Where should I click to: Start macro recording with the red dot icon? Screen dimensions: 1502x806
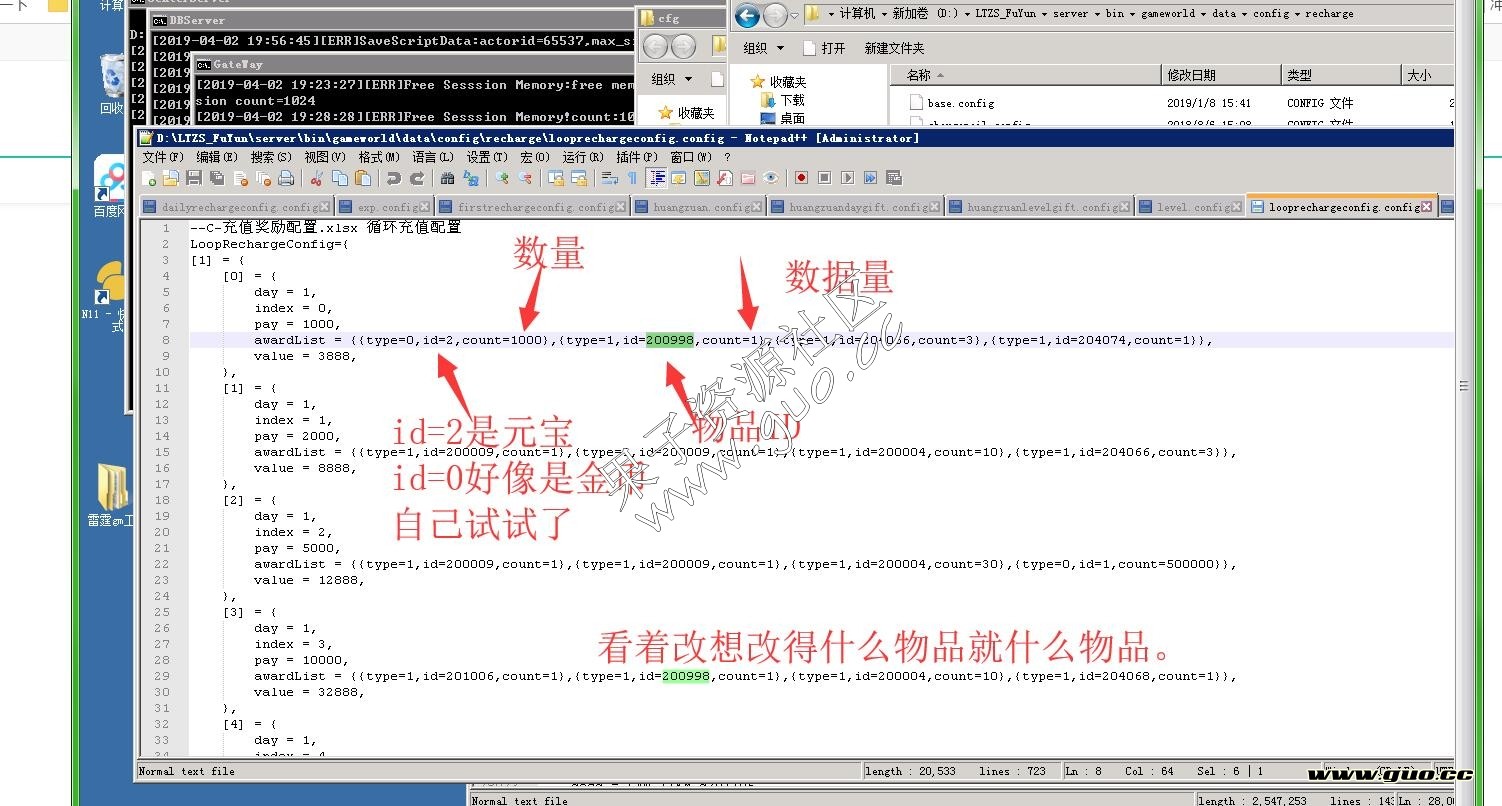coord(801,178)
